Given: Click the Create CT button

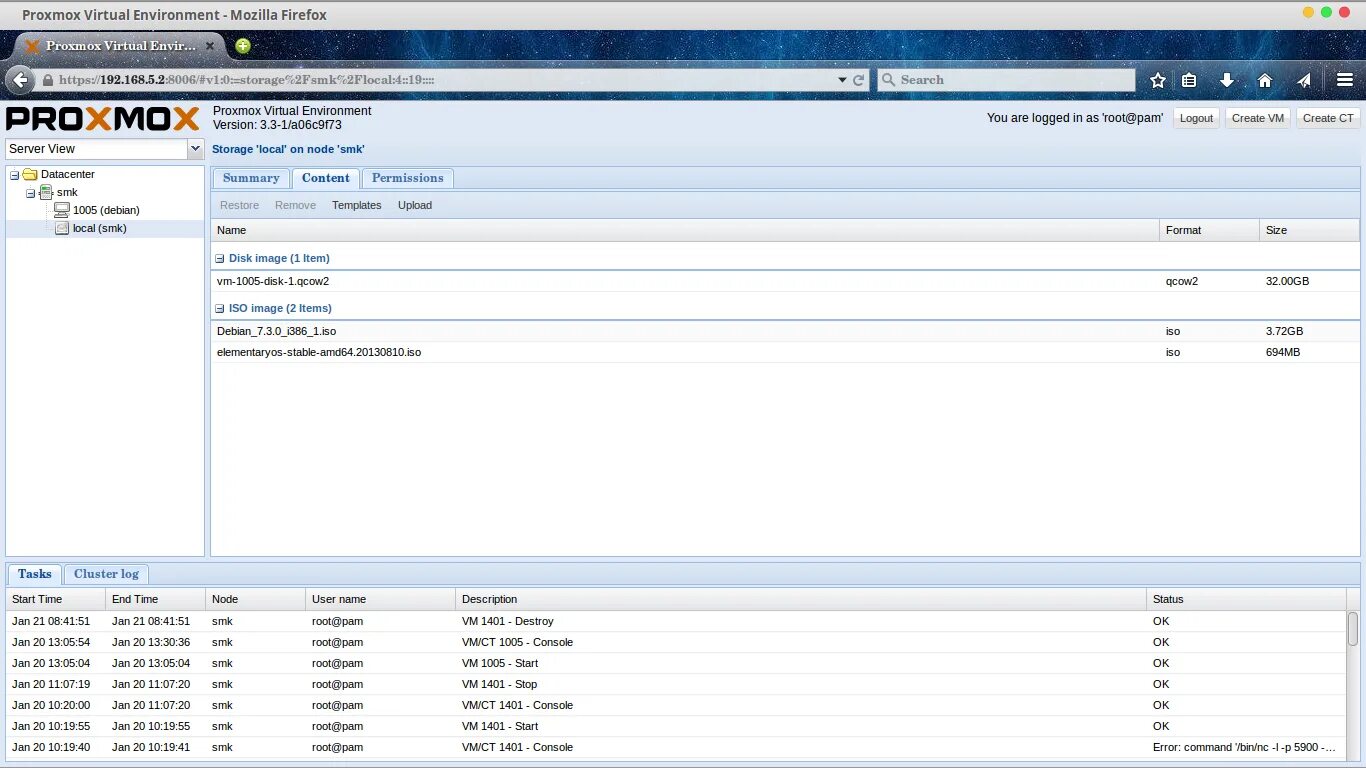Looking at the screenshot, I should pyautogui.click(x=1328, y=118).
